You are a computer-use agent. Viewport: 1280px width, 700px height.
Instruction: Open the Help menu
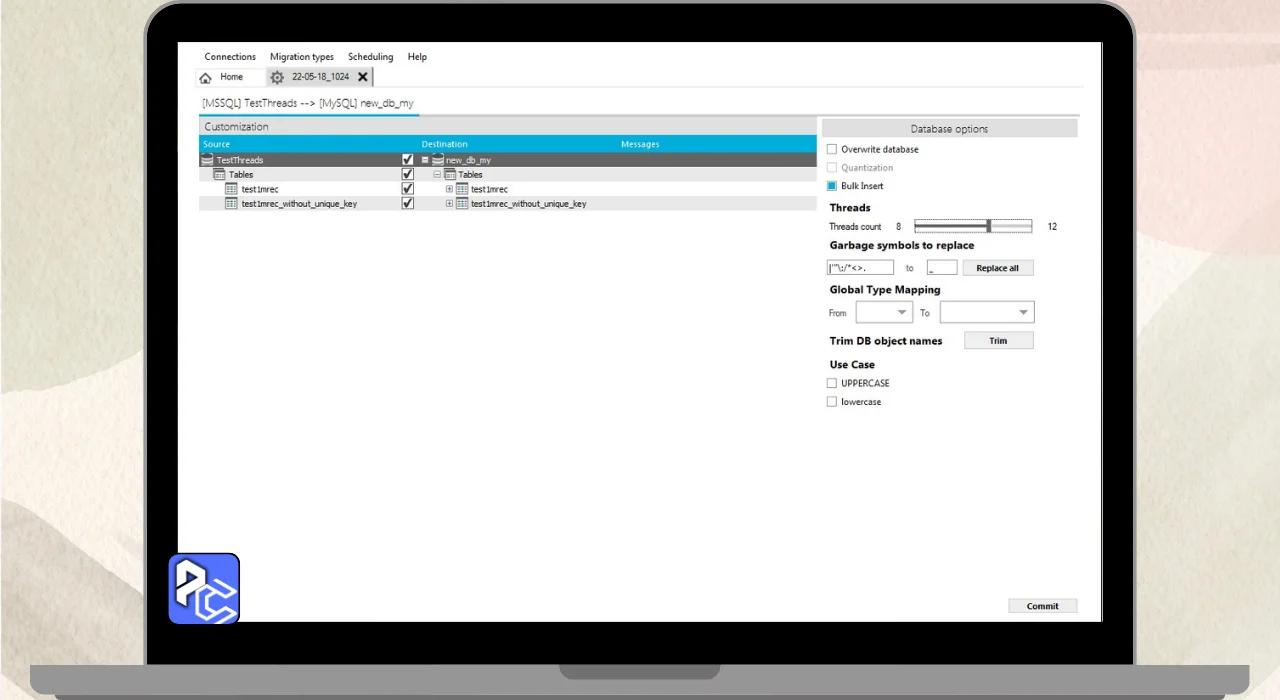(417, 57)
